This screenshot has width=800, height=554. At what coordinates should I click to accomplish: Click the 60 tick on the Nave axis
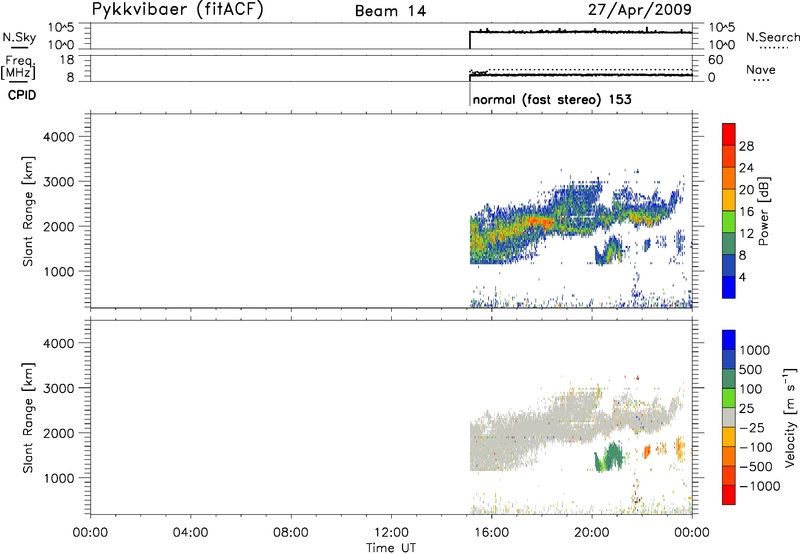(715, 60)
